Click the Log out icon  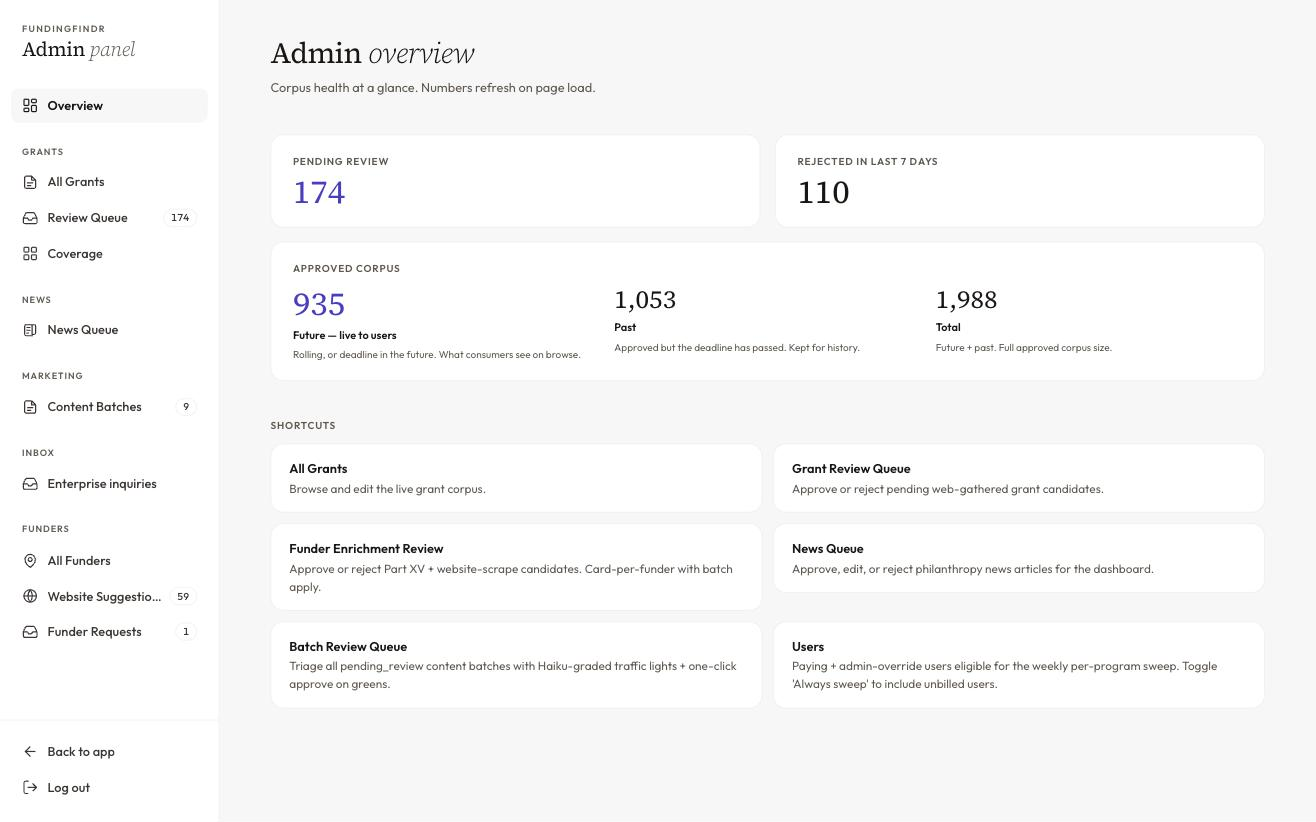pyautogui.click(x=30, y=788)
